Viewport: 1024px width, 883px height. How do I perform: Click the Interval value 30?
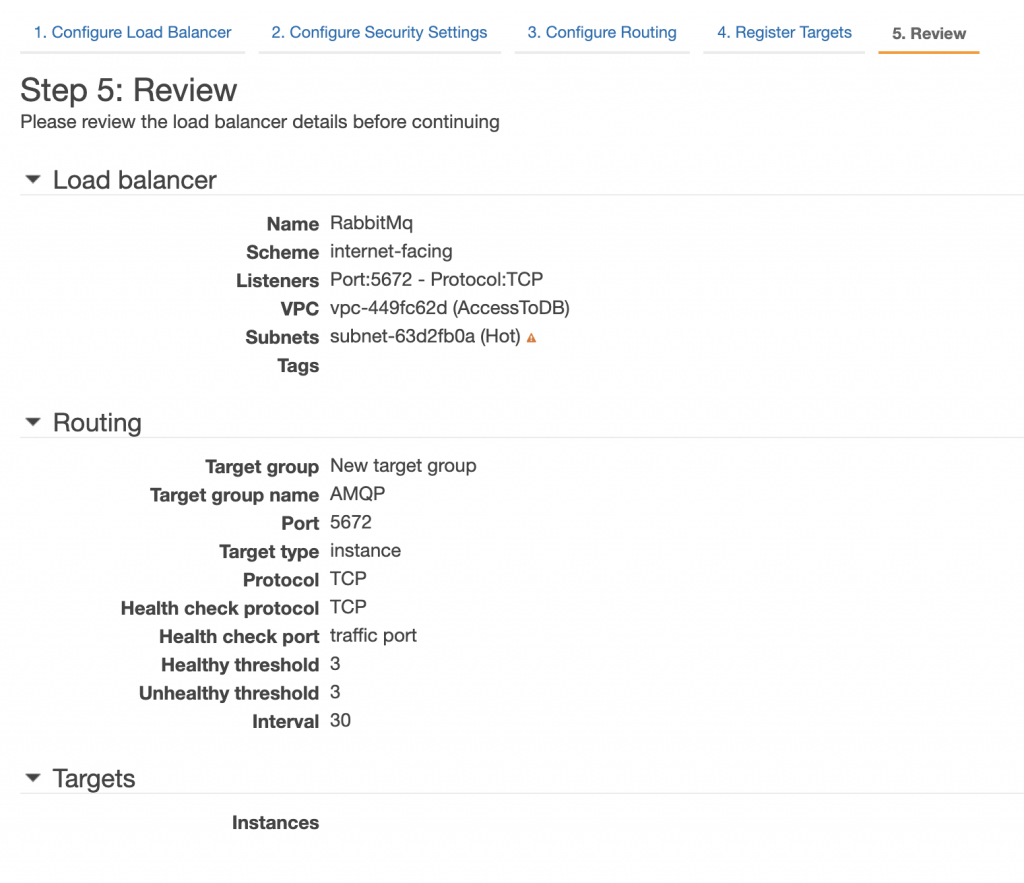[340, 720]
